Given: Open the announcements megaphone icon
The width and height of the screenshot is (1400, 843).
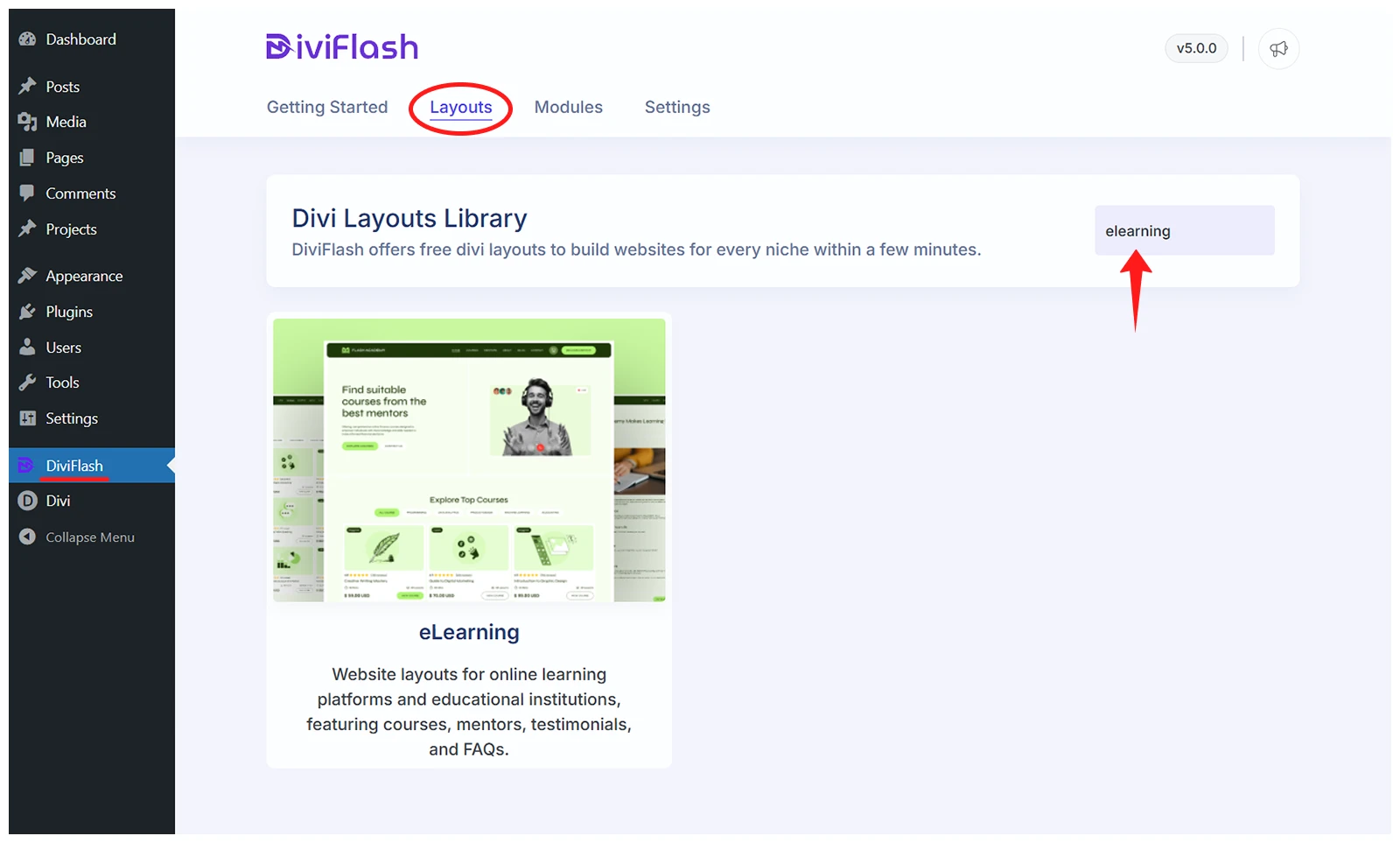Looking at the screenshot, I should 1278,49.
